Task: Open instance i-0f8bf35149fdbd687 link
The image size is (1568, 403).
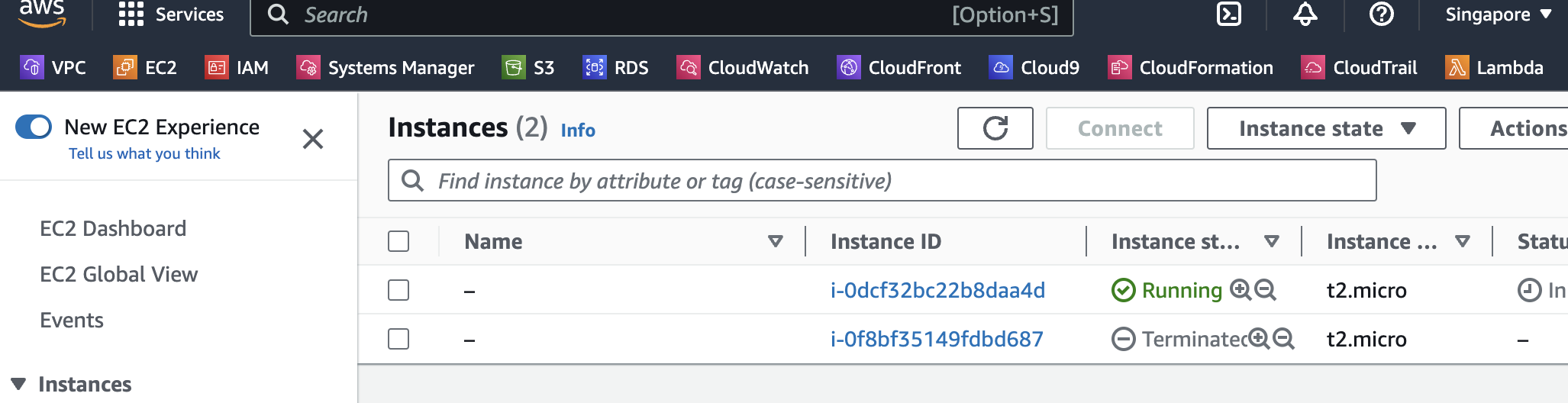Action: tap(937, 339)
